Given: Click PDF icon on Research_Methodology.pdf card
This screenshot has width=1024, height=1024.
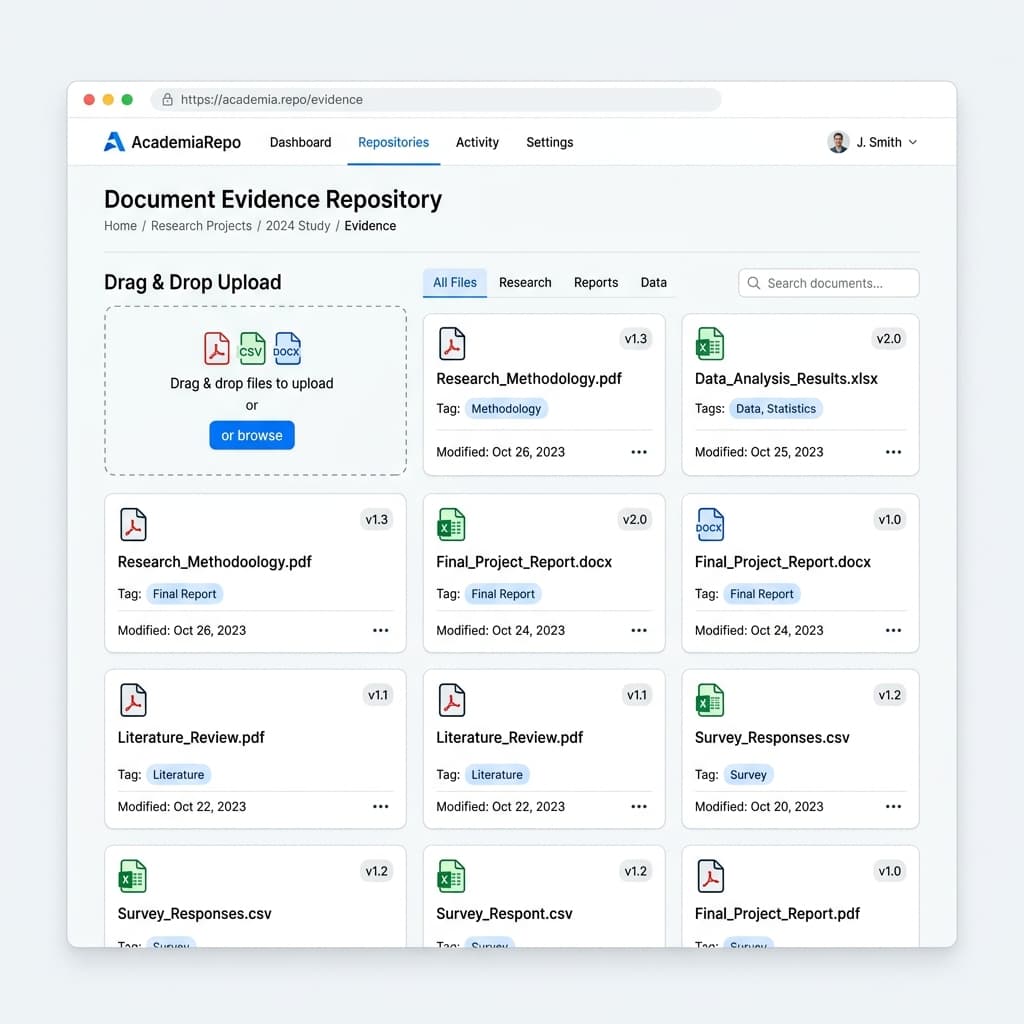Looking at the screenshot, I should (452, 344).
